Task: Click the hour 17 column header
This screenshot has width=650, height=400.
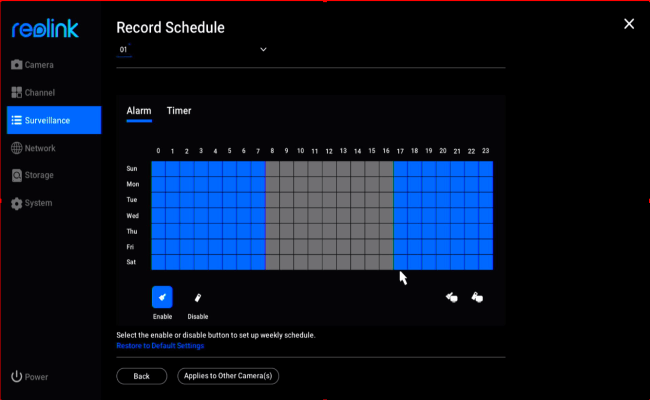Action: [400, 151]
